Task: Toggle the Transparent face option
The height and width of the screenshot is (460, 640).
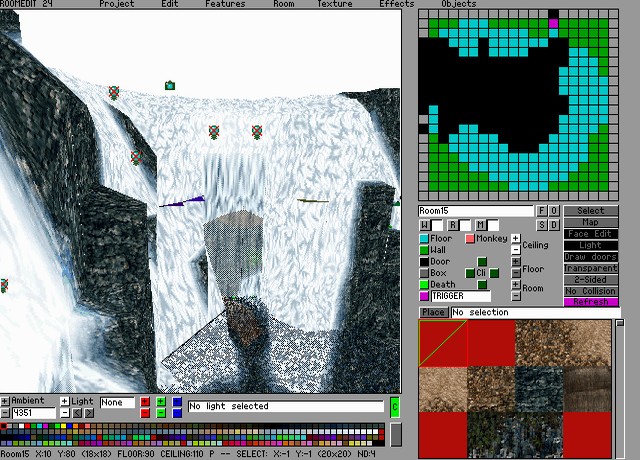Action: coord(591,268)
